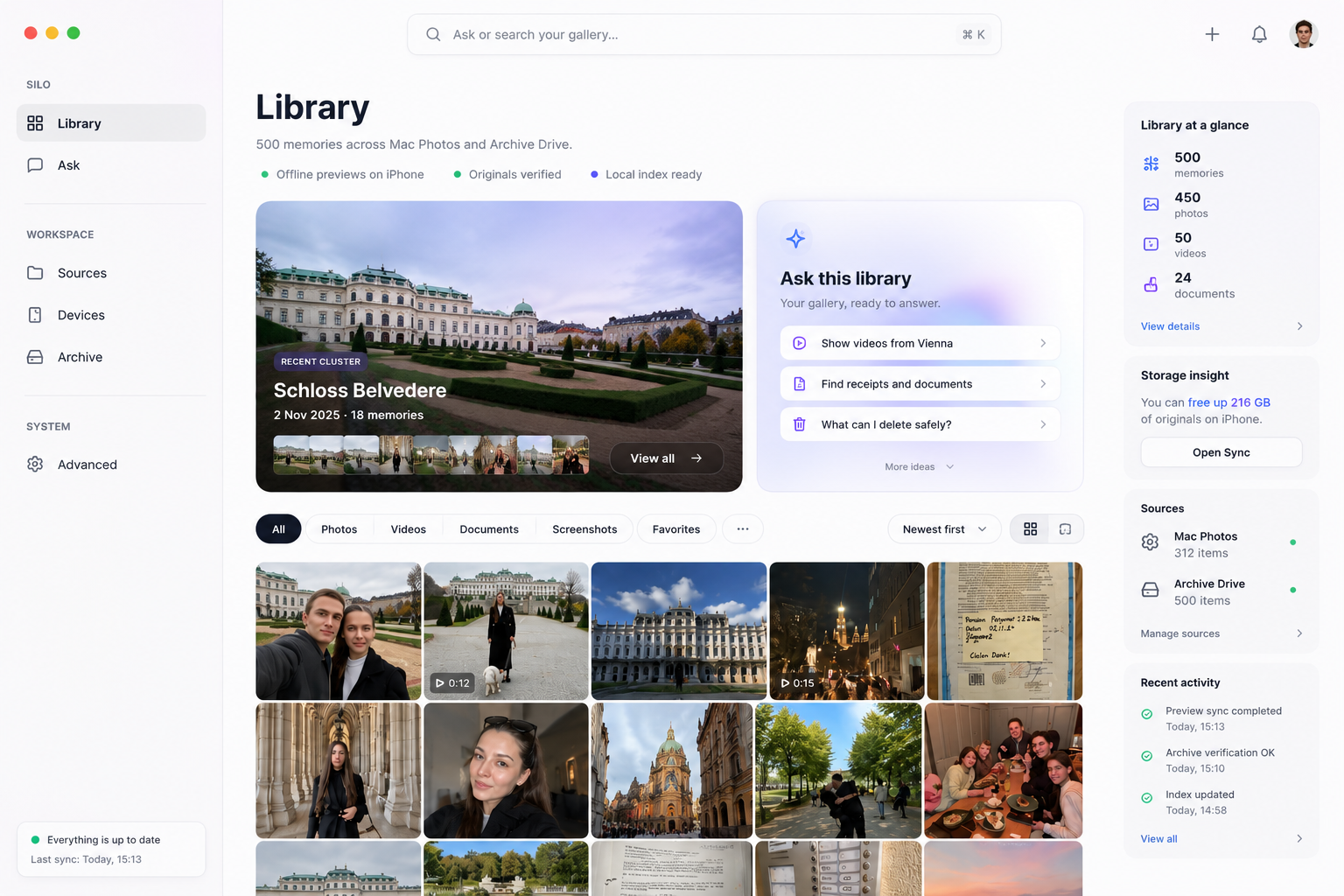Click the trash icon beside What can I delete

point(799,424)
